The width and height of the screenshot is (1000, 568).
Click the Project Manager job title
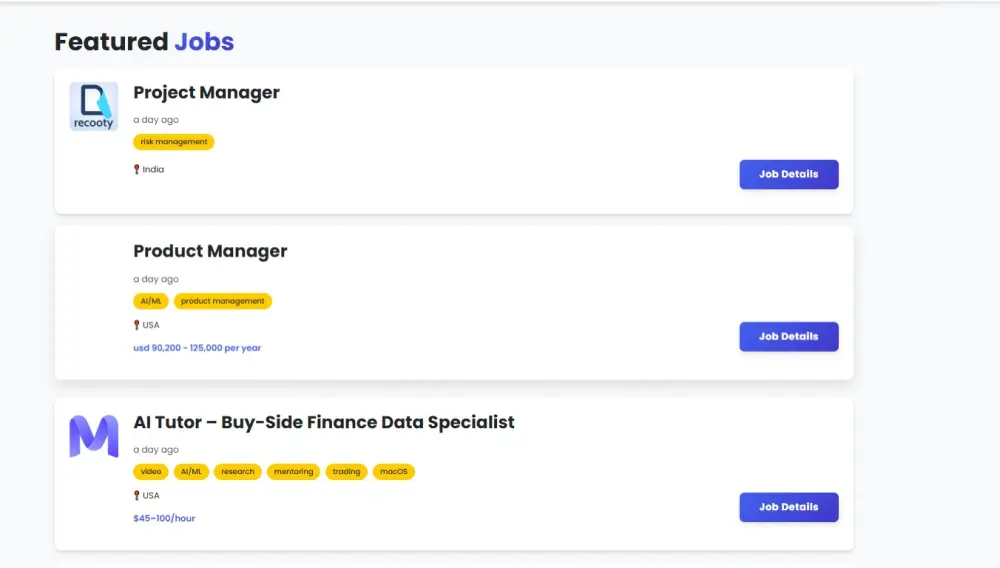point(206,93)
